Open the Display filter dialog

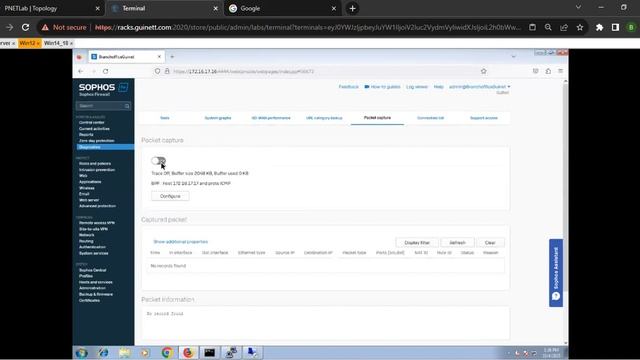(417, 242)
